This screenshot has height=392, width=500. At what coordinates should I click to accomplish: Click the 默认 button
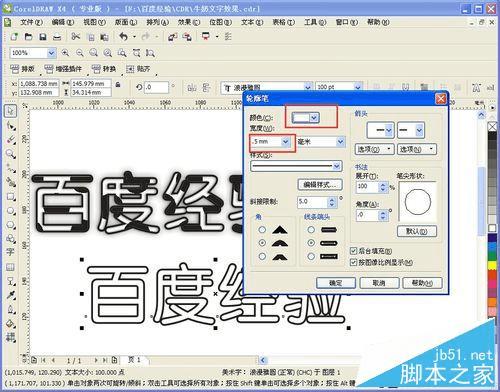click(x=417, y=231)
